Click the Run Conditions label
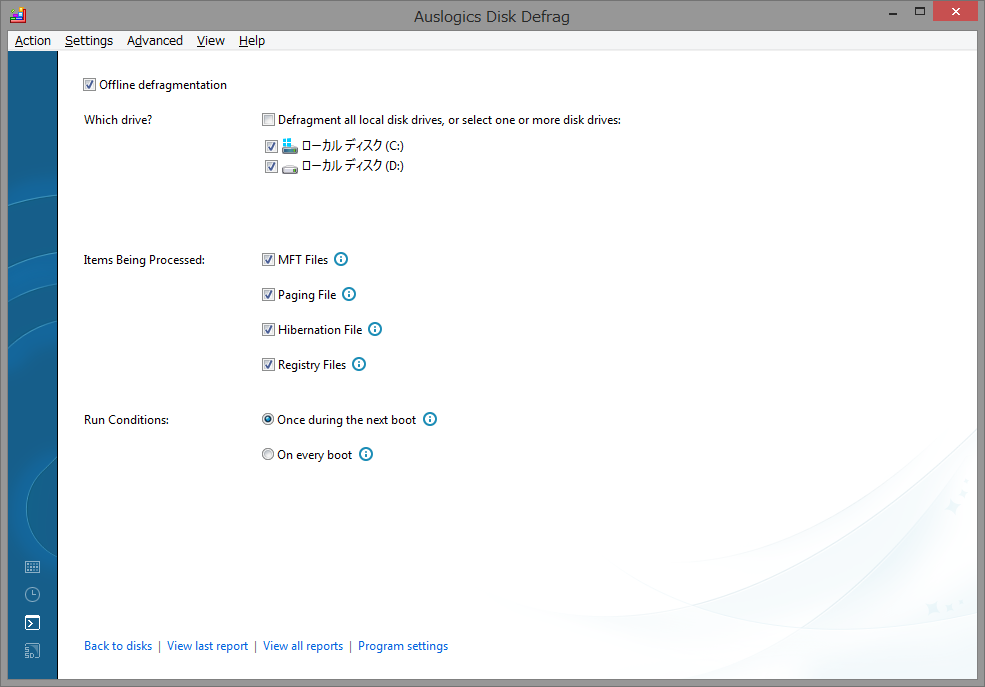The image size is (985, 687). click(126, 420)
